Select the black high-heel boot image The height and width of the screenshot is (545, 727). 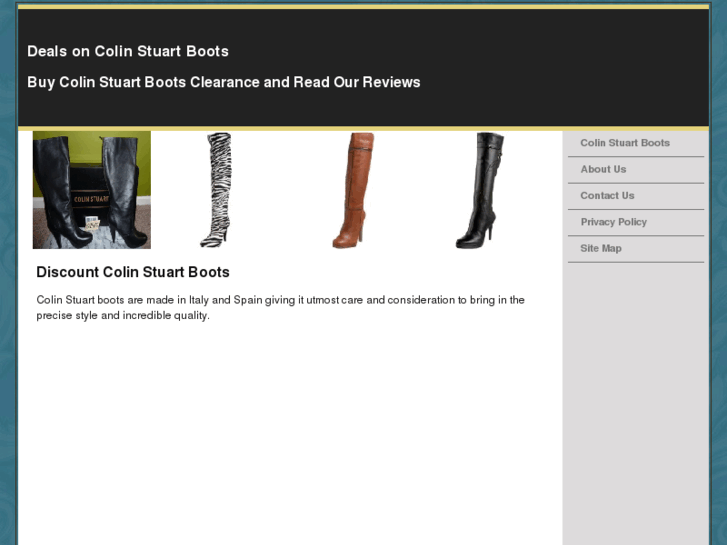click(480, 190)
